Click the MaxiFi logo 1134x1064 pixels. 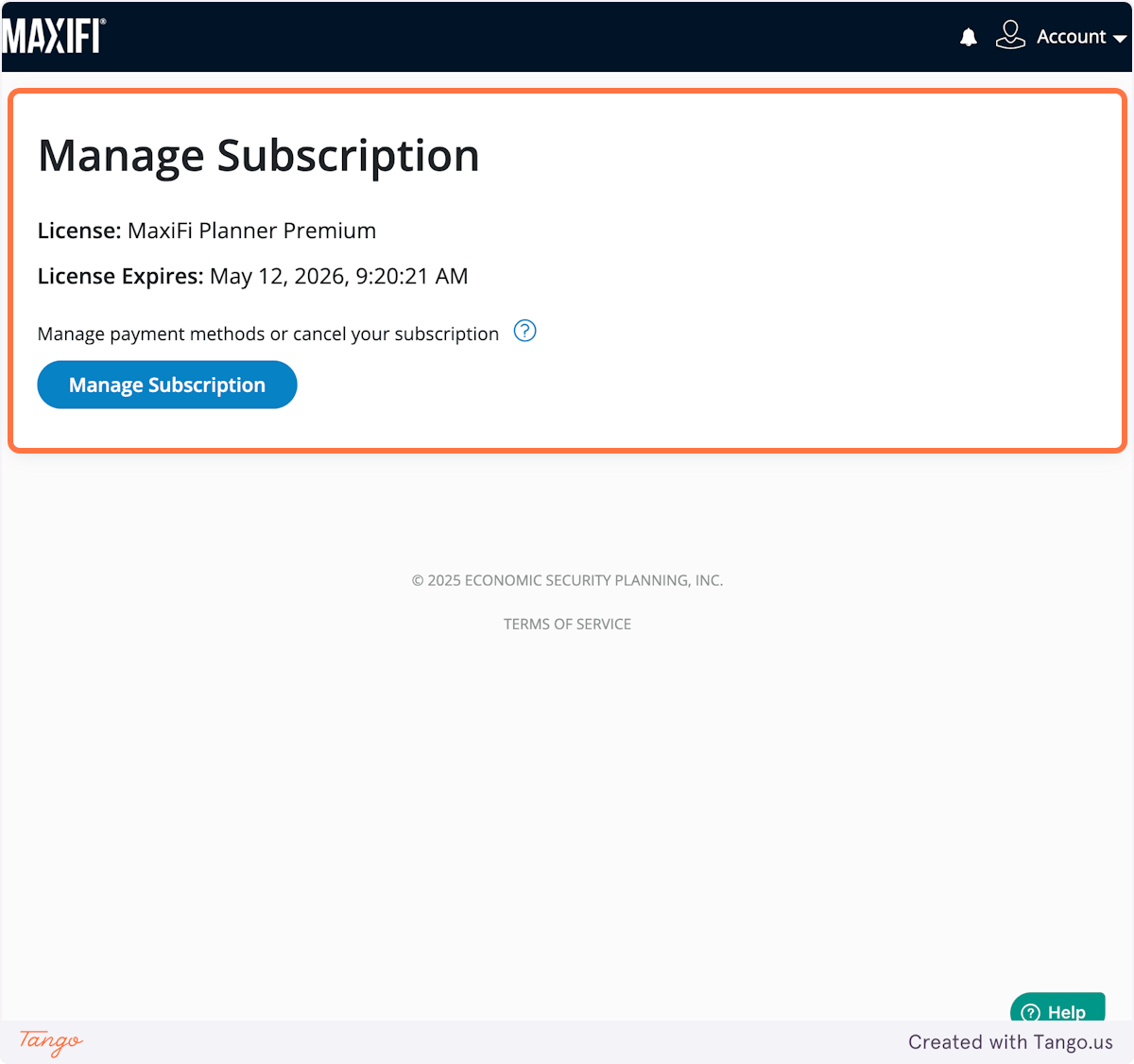pyautogui.click(x=54, y=36)
